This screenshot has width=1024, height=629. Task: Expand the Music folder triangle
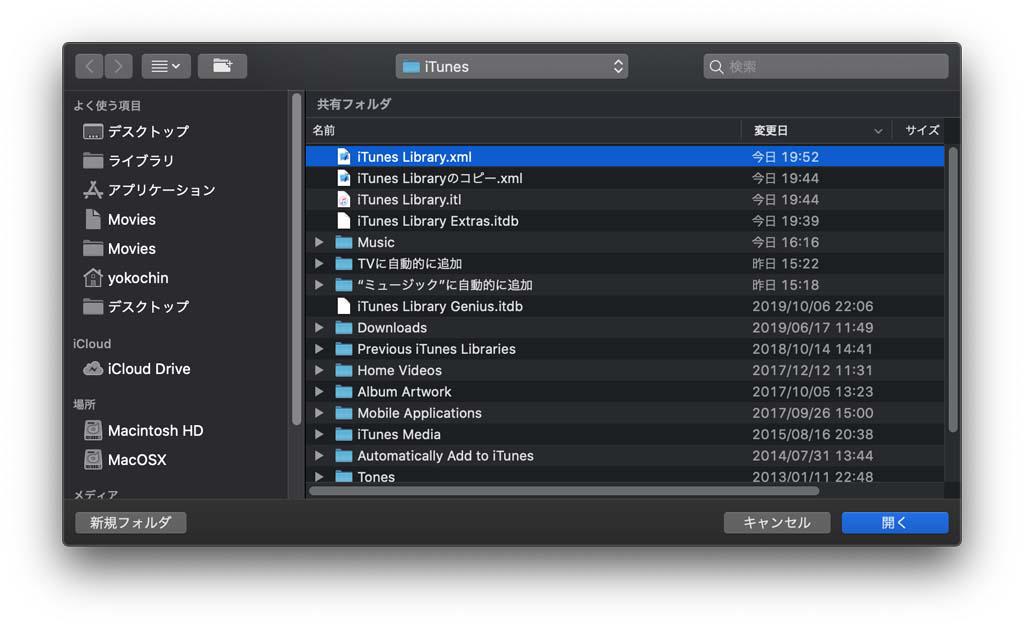click(x=319, y=242)
